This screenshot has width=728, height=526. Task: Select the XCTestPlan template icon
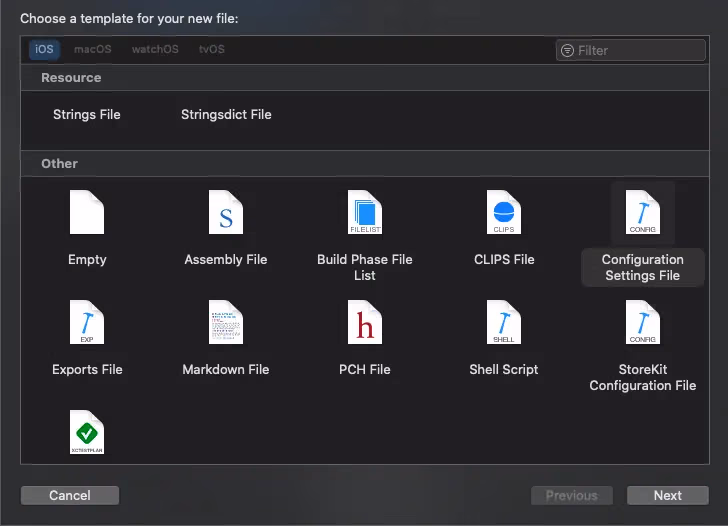(x=87, y=432)
